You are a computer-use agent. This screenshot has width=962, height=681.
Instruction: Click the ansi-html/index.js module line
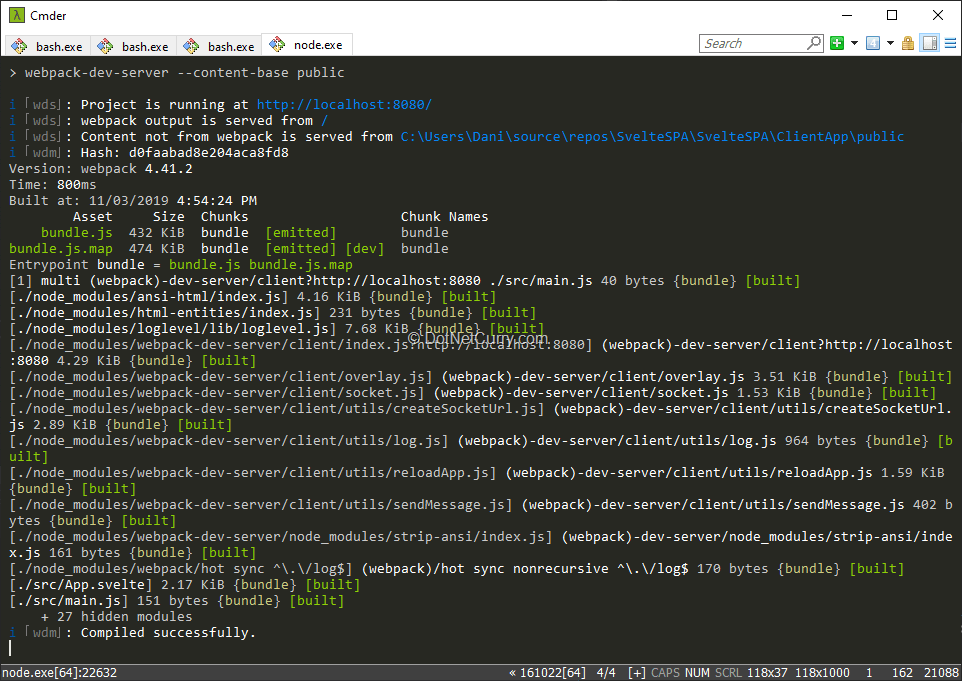coord(253,296)
